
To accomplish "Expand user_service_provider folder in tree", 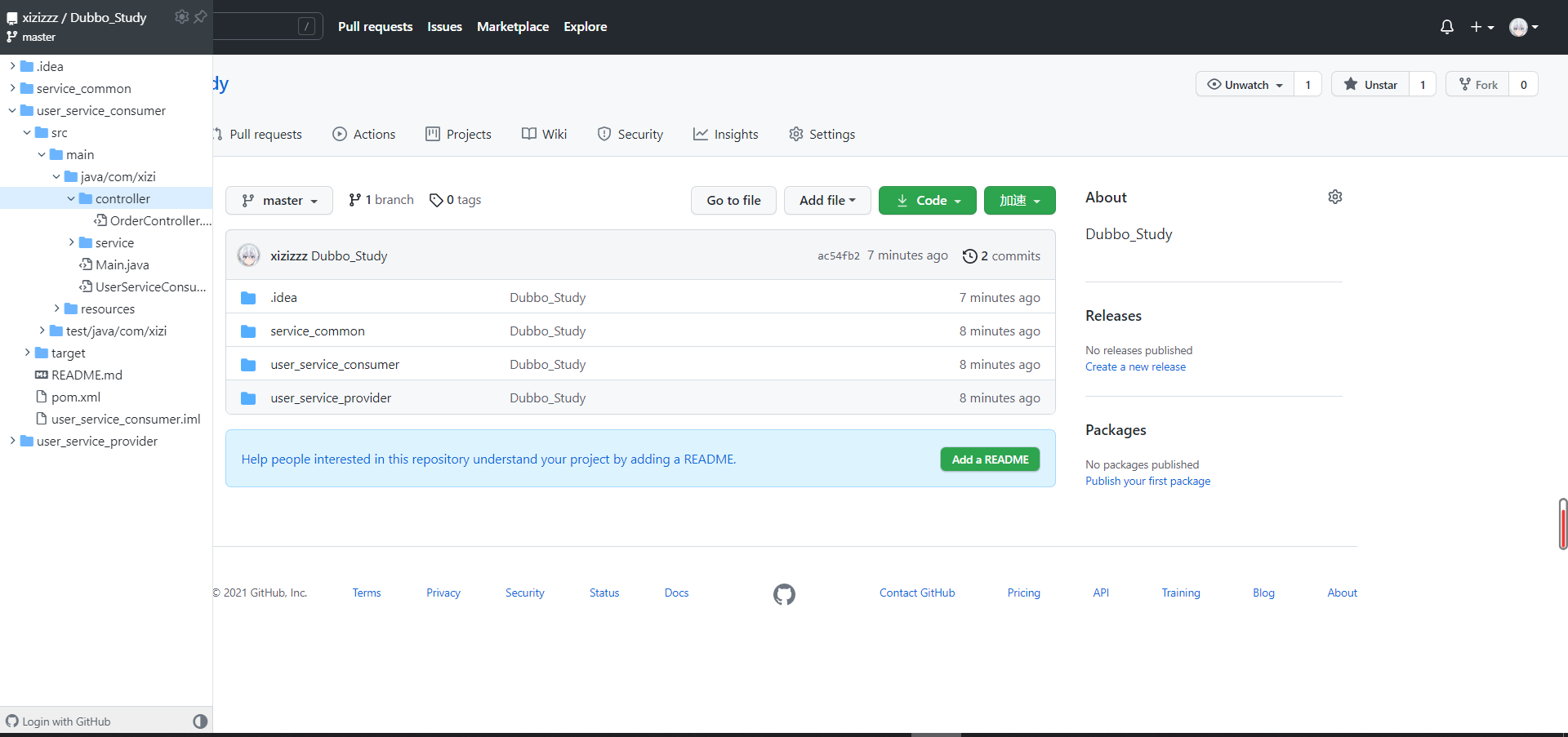I will pyautogui.click(x=12, y=441).
